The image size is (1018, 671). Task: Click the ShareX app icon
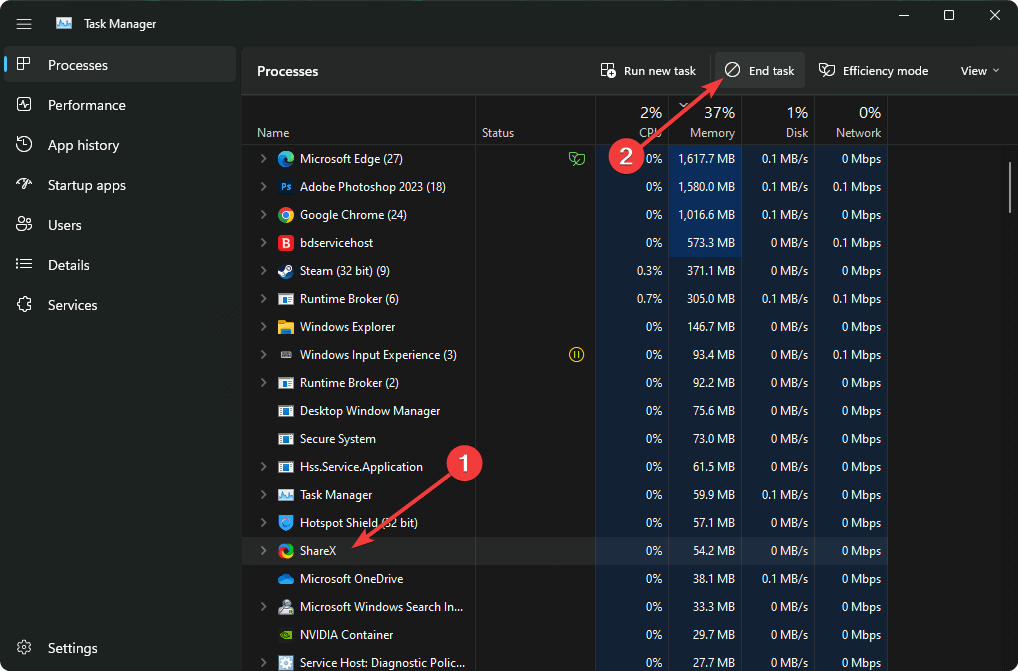(x=286, y=551)
